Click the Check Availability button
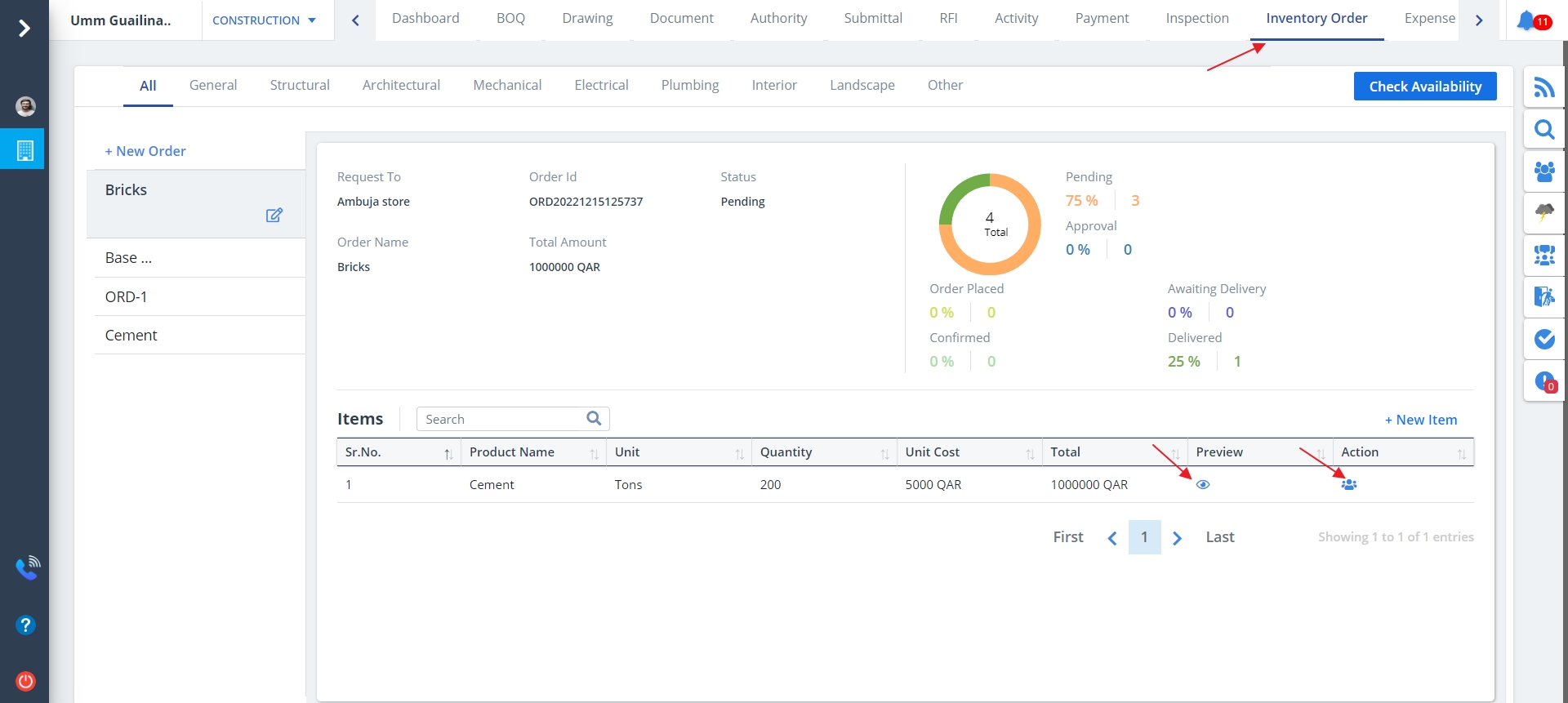 tap(1424, 87)
